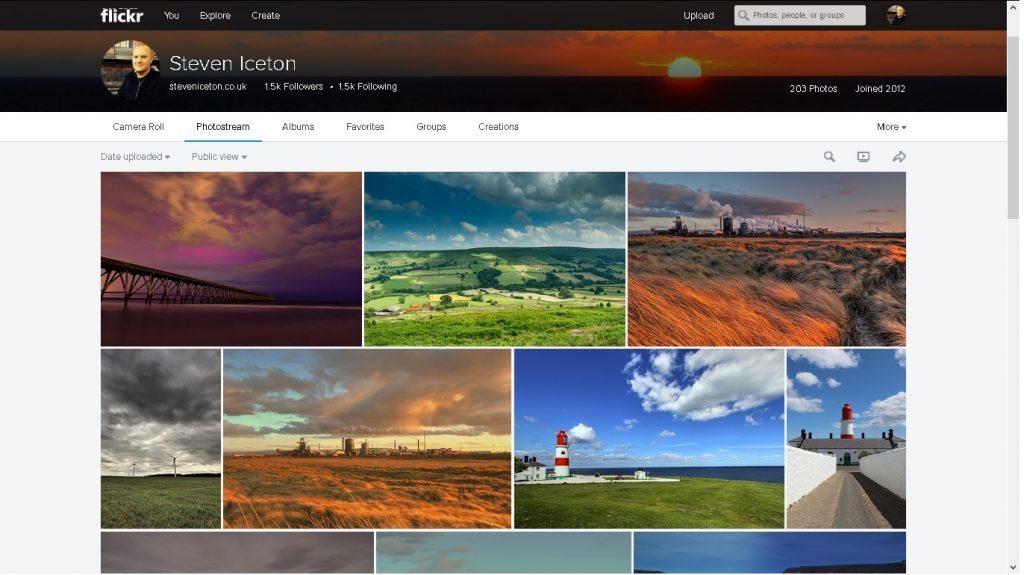Open the You menu

[172, 16]
